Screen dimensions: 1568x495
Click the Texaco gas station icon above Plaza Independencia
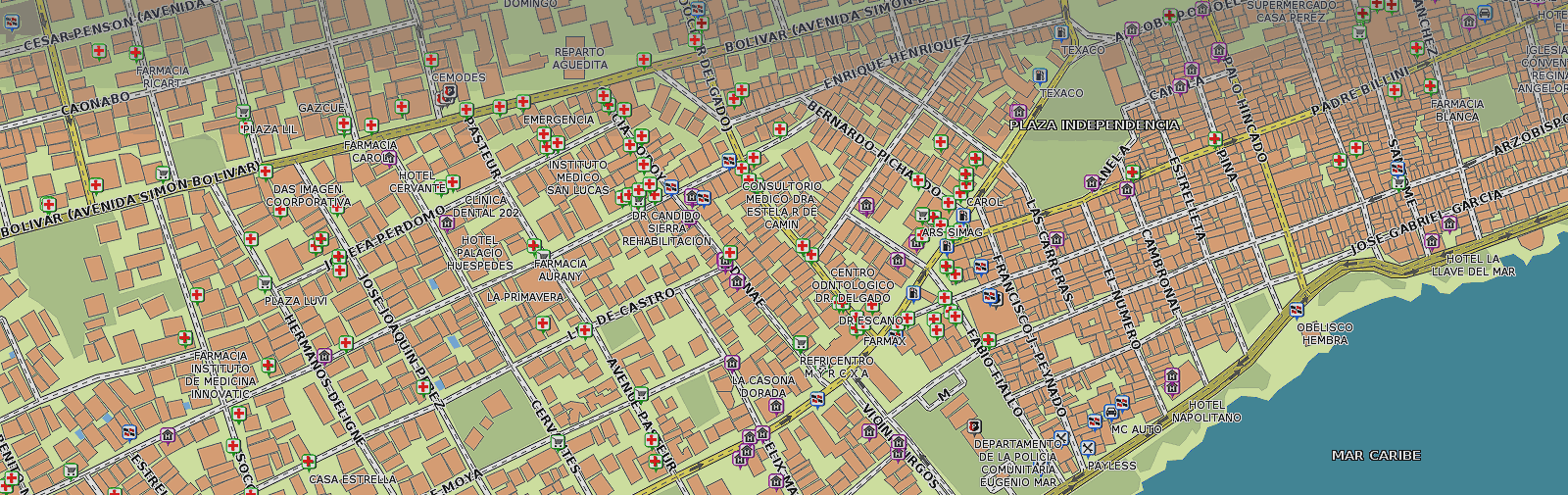pos(1040,75)
